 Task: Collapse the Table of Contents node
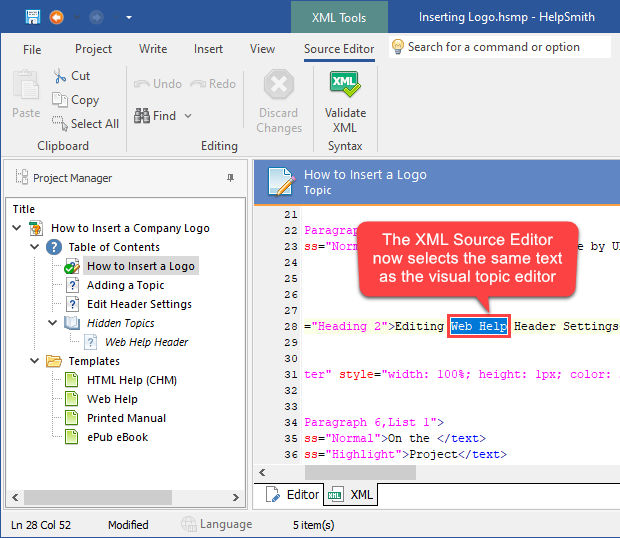tap(35, 247)
